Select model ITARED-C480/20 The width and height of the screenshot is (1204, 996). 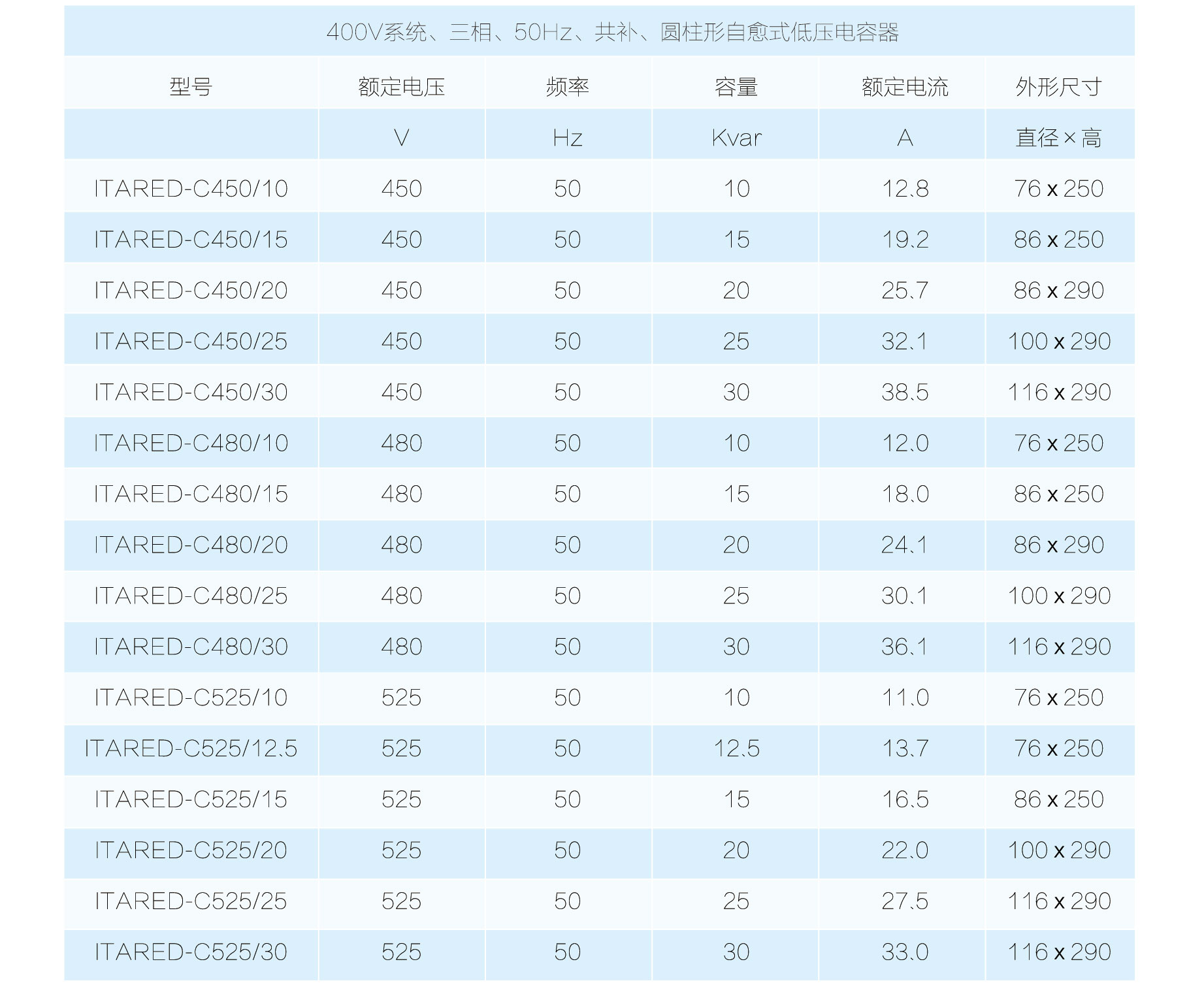click(x=191, y=545)
